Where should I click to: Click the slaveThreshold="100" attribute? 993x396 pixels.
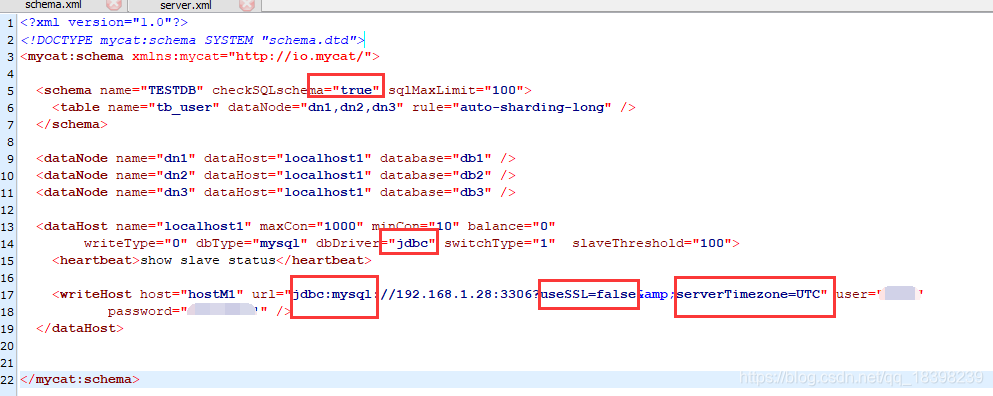pyautogui.click(x=652, y=243)
